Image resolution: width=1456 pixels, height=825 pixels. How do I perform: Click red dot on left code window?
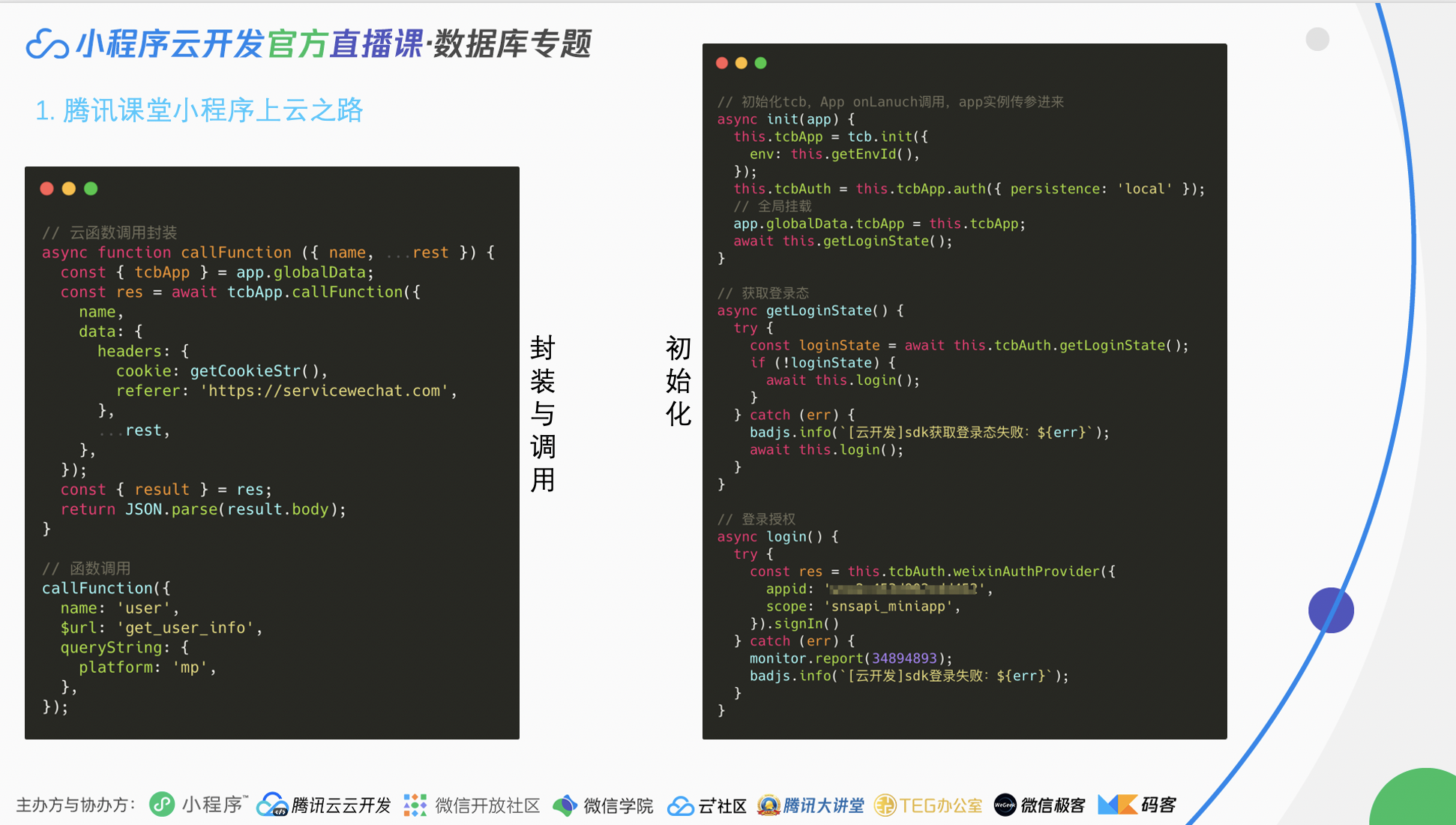pos(46,188)
